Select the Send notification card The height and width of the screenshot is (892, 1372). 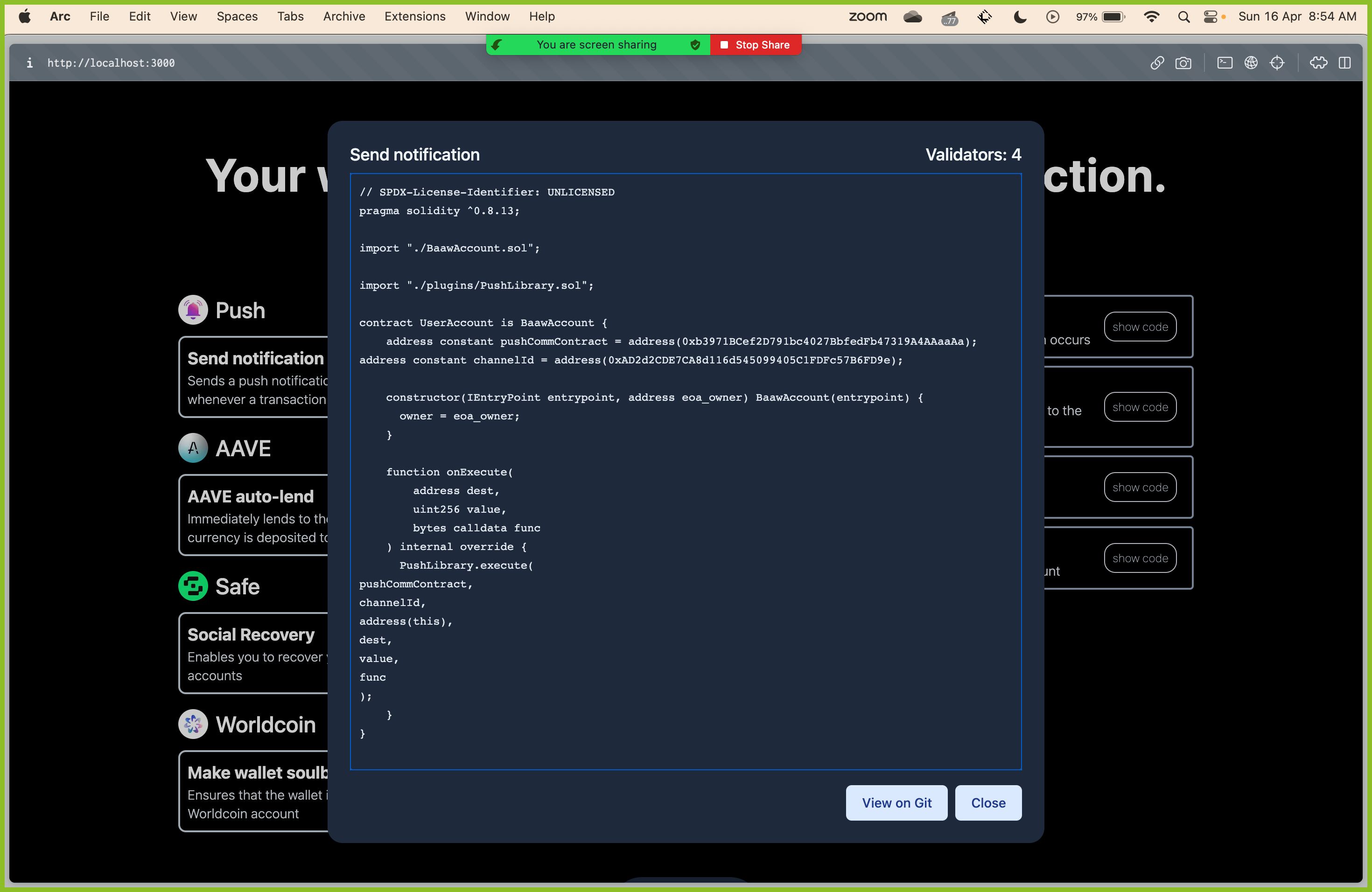coord(254,377)
